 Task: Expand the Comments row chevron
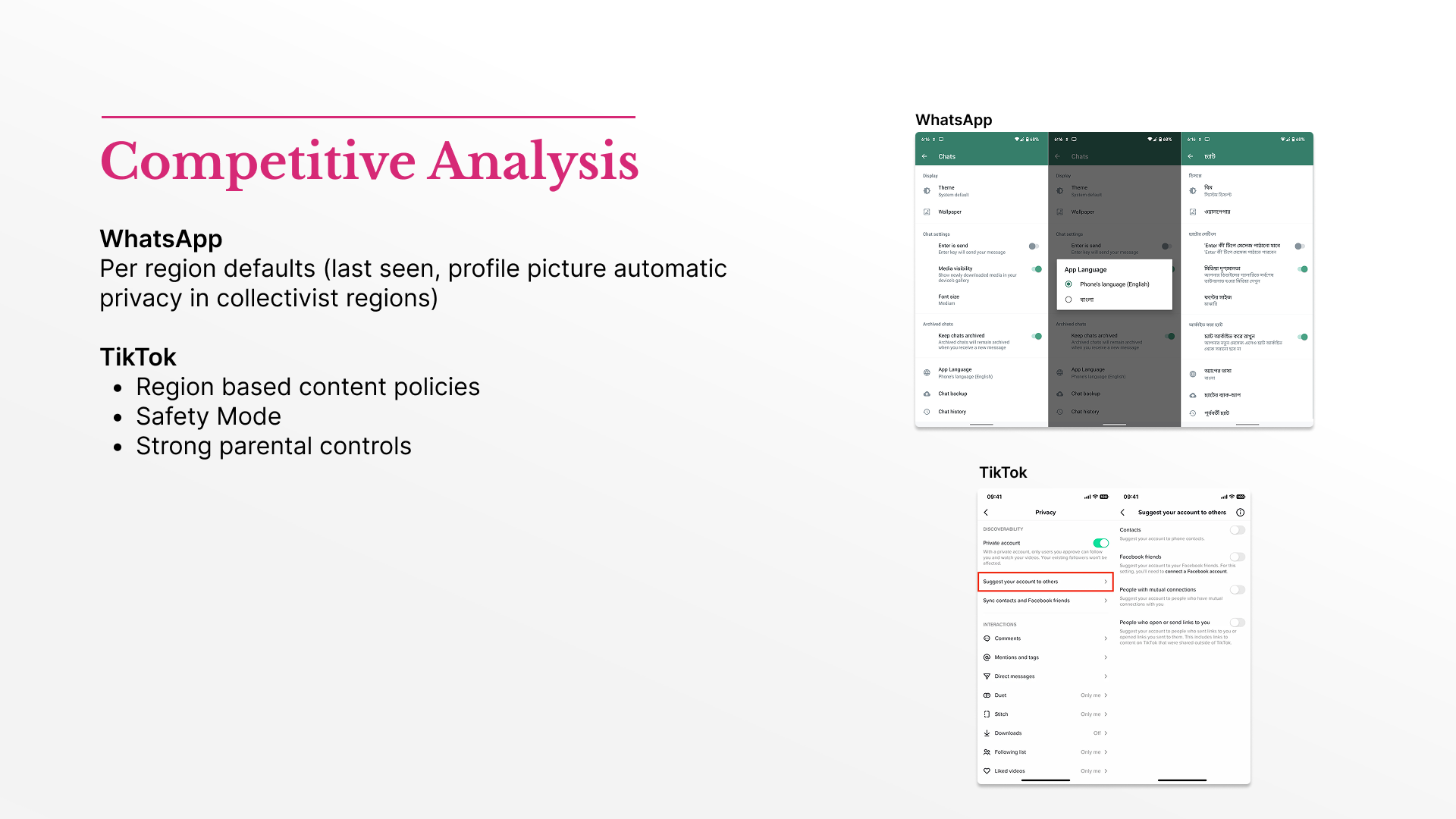[x=1106, y=639]
